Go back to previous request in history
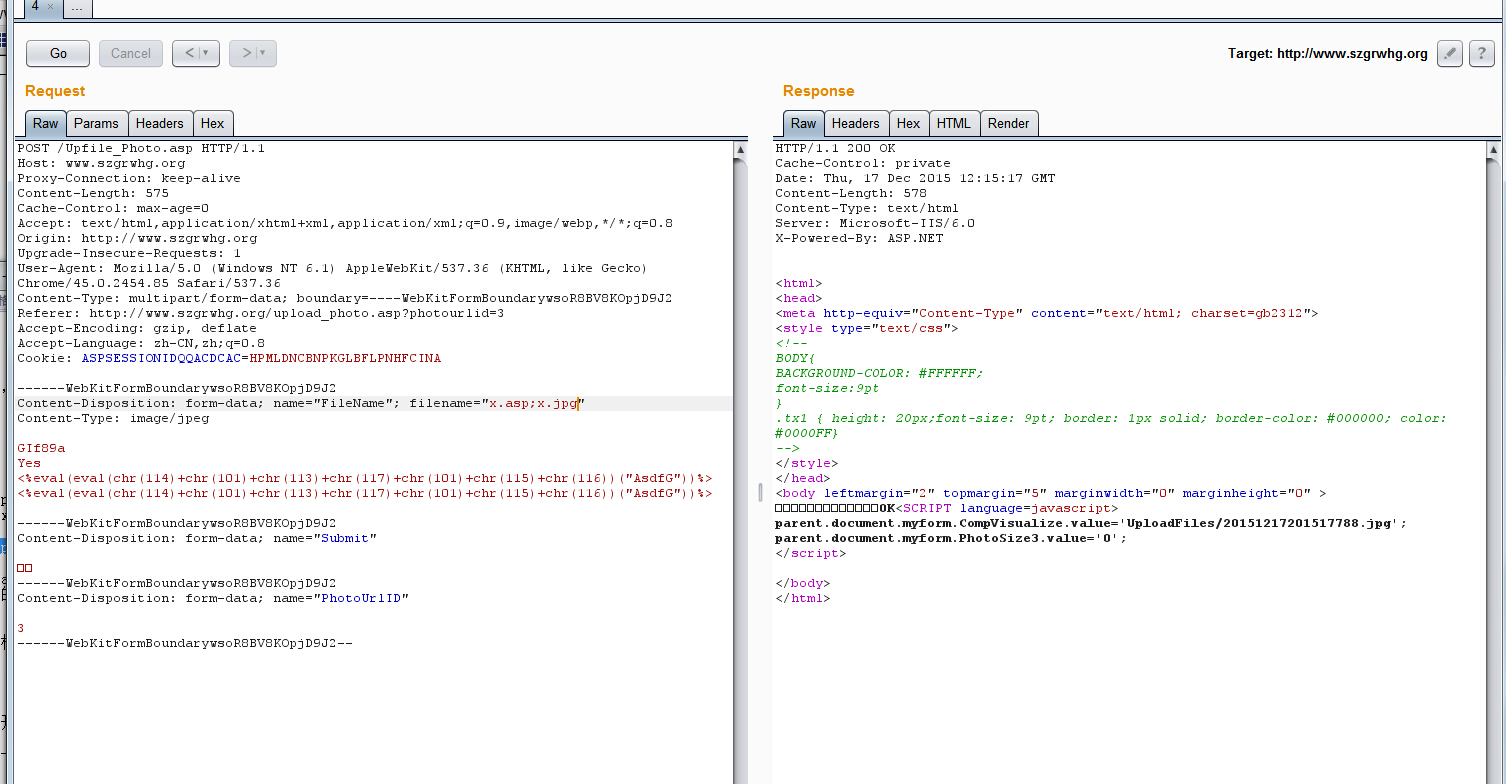Viewport: 1506px width, 784px height. point(196,54)
